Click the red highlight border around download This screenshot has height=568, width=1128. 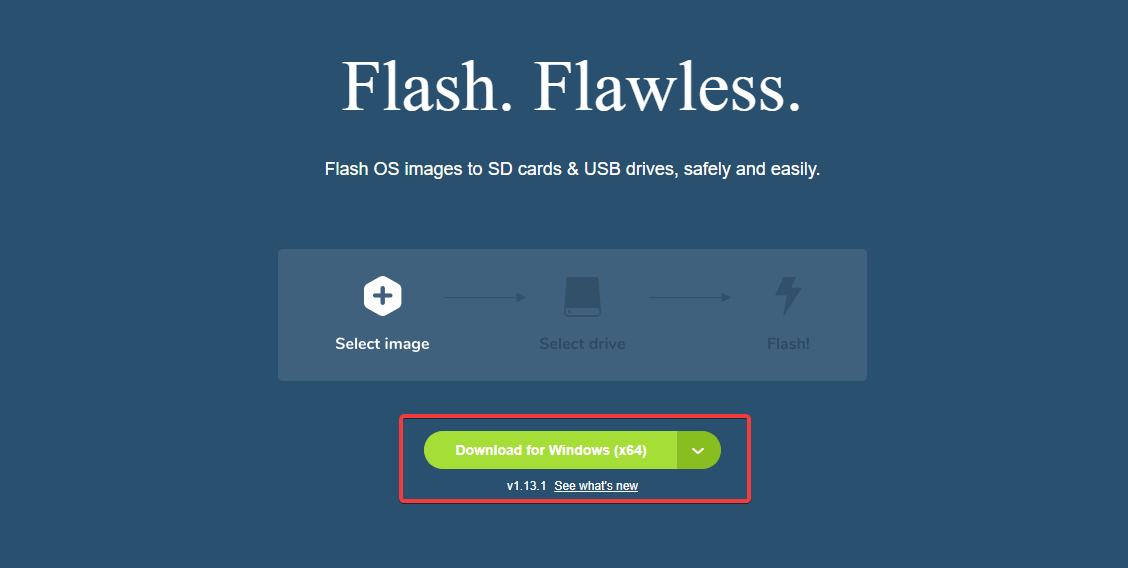click(401, 460)
